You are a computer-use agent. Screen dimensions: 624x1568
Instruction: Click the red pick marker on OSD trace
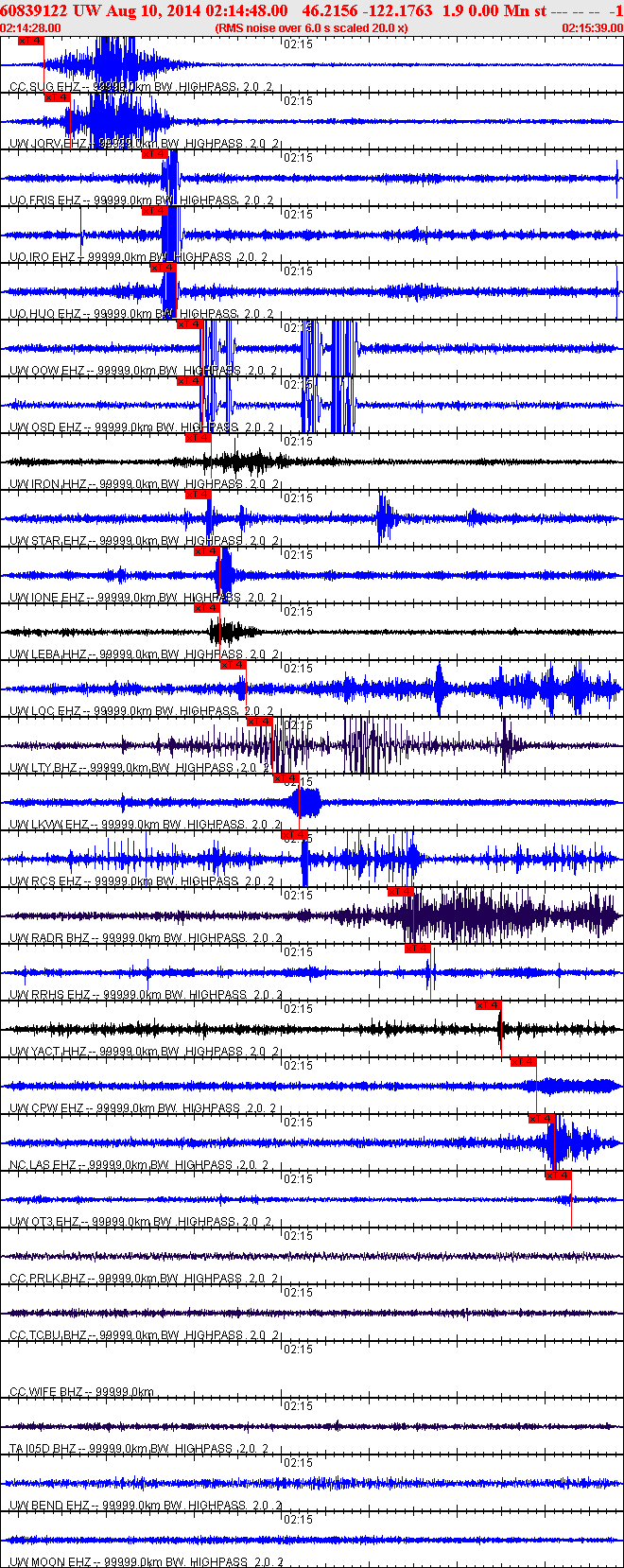tap(189, 381)
